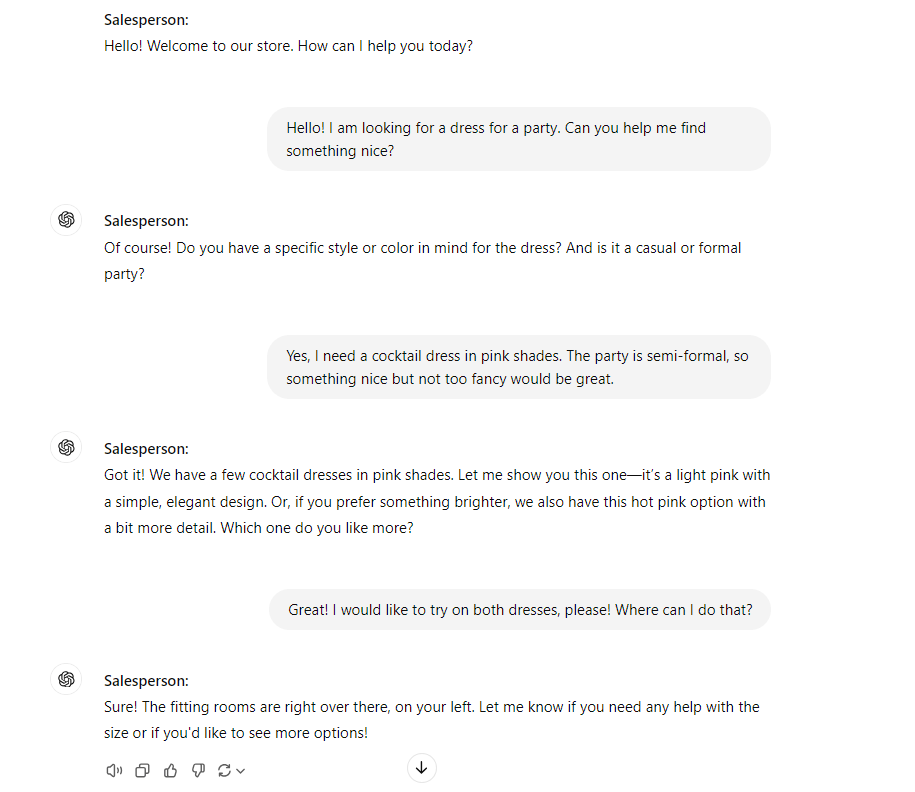
Task: Click the scroll-to-bottom arrow button
Action: click(421, 767)
